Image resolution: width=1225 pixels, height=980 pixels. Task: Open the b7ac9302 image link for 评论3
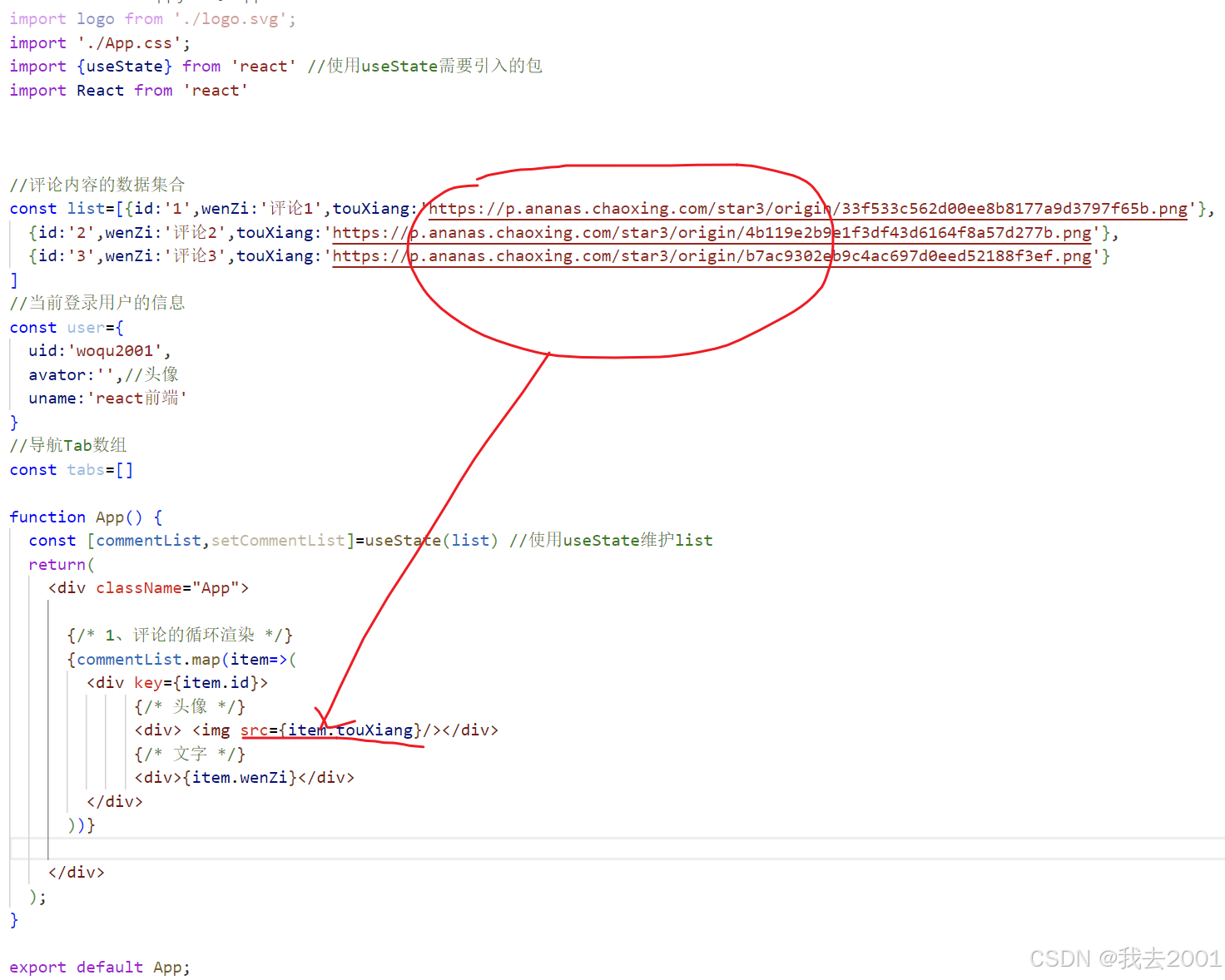point(707,256)
